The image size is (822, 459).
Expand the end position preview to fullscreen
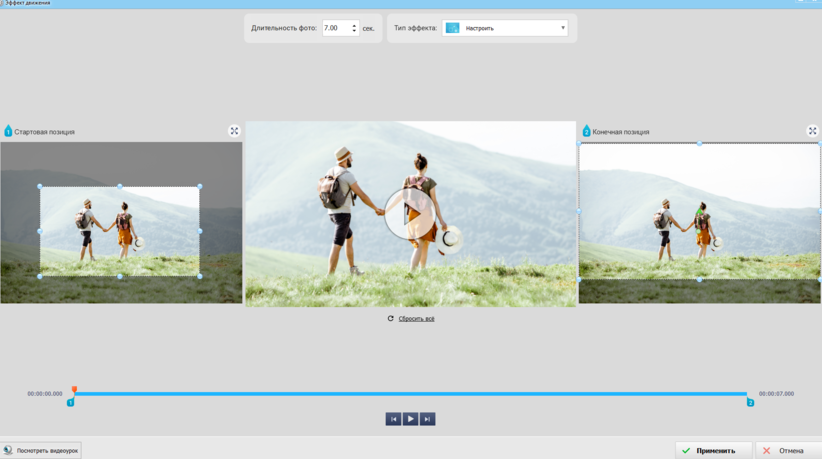coord(812,131)
